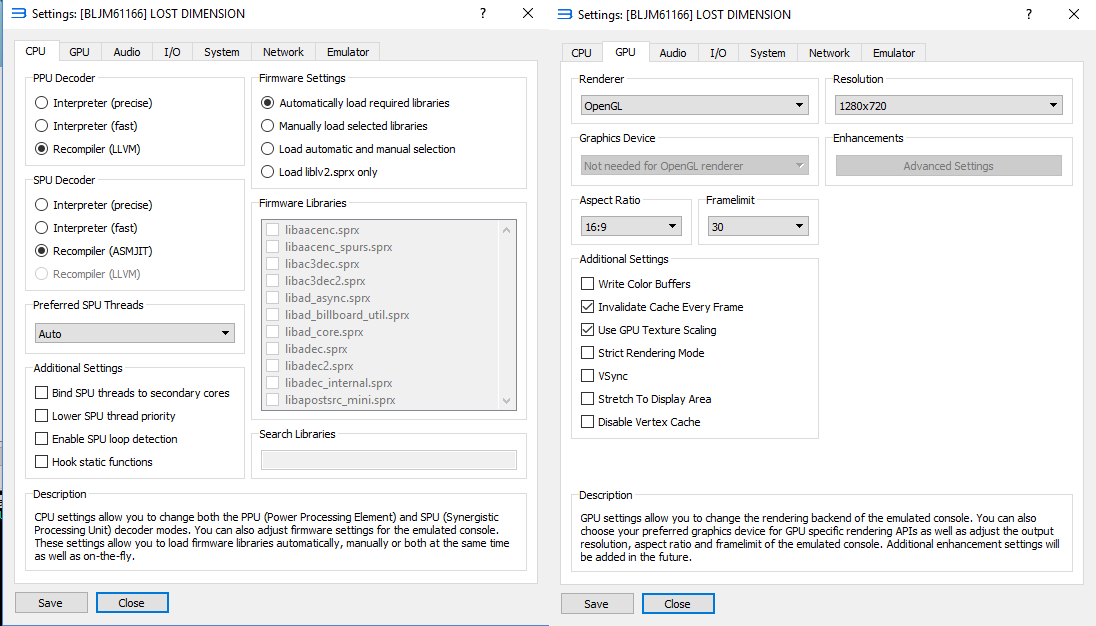Expand the Aspect Ratio 16:9 dropdown
The image size is (1096, 626).
pos(631,227)
